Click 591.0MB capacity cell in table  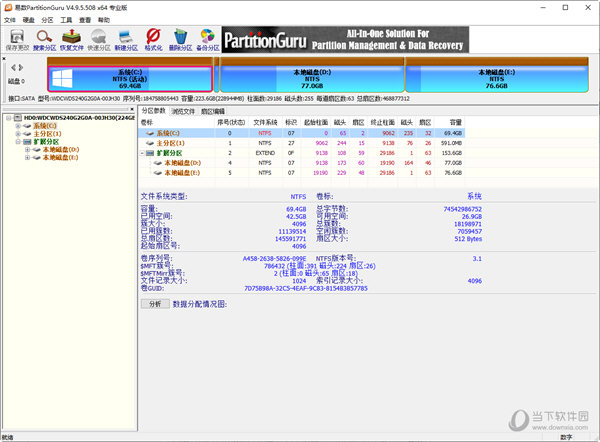click(x=451, y=143)
